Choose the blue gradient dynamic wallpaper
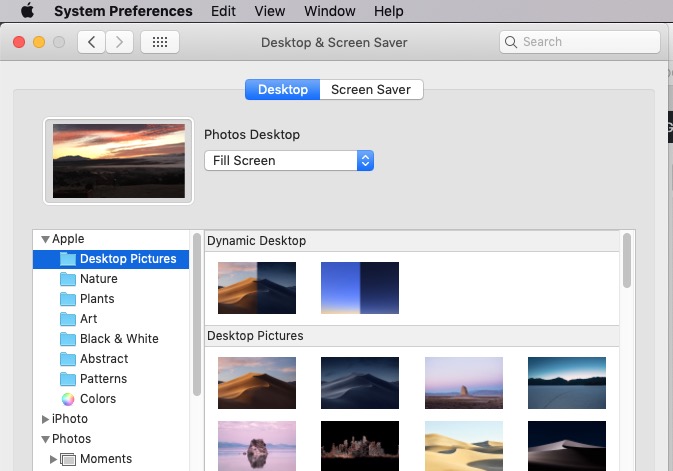Image resolution: width=673 pixels, height=471 pixels. click(x=360, y=288)
